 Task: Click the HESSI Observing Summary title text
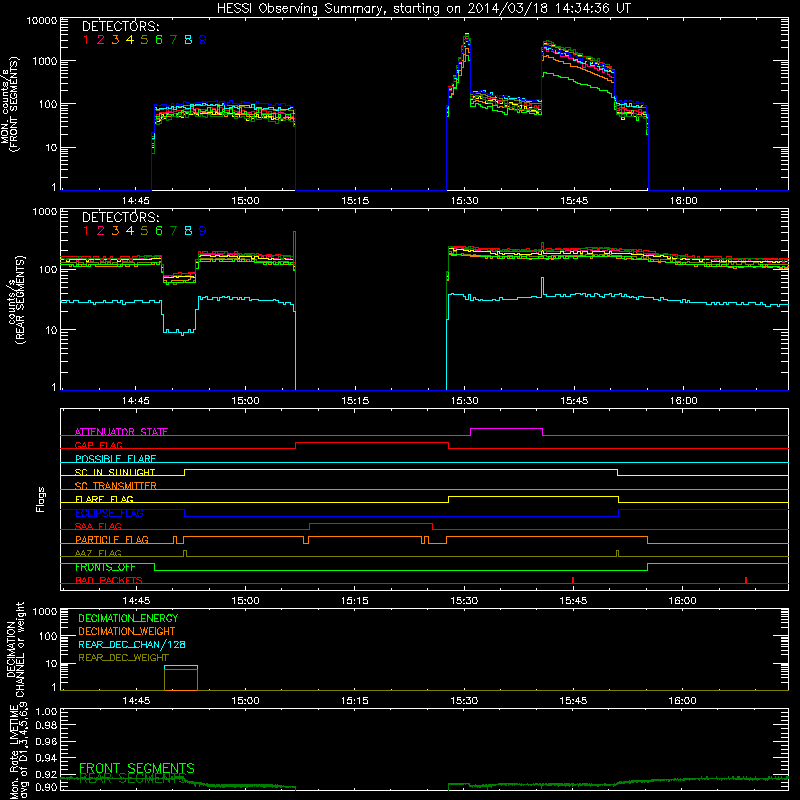coord(423,8)
